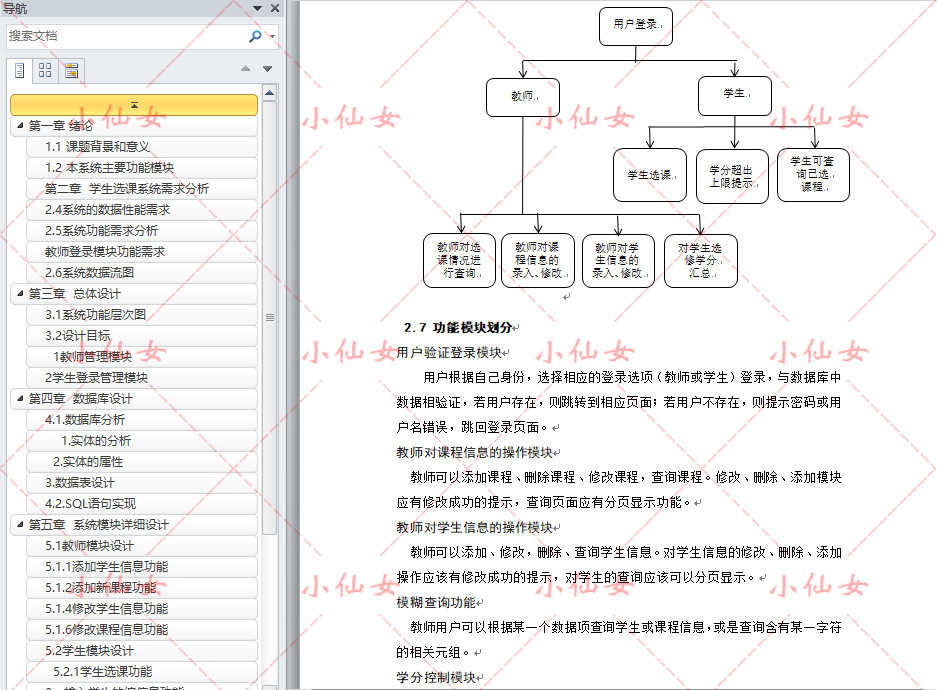The image size is (937, 690).
Task: Go to previous heading arrow
Action: 246,69
